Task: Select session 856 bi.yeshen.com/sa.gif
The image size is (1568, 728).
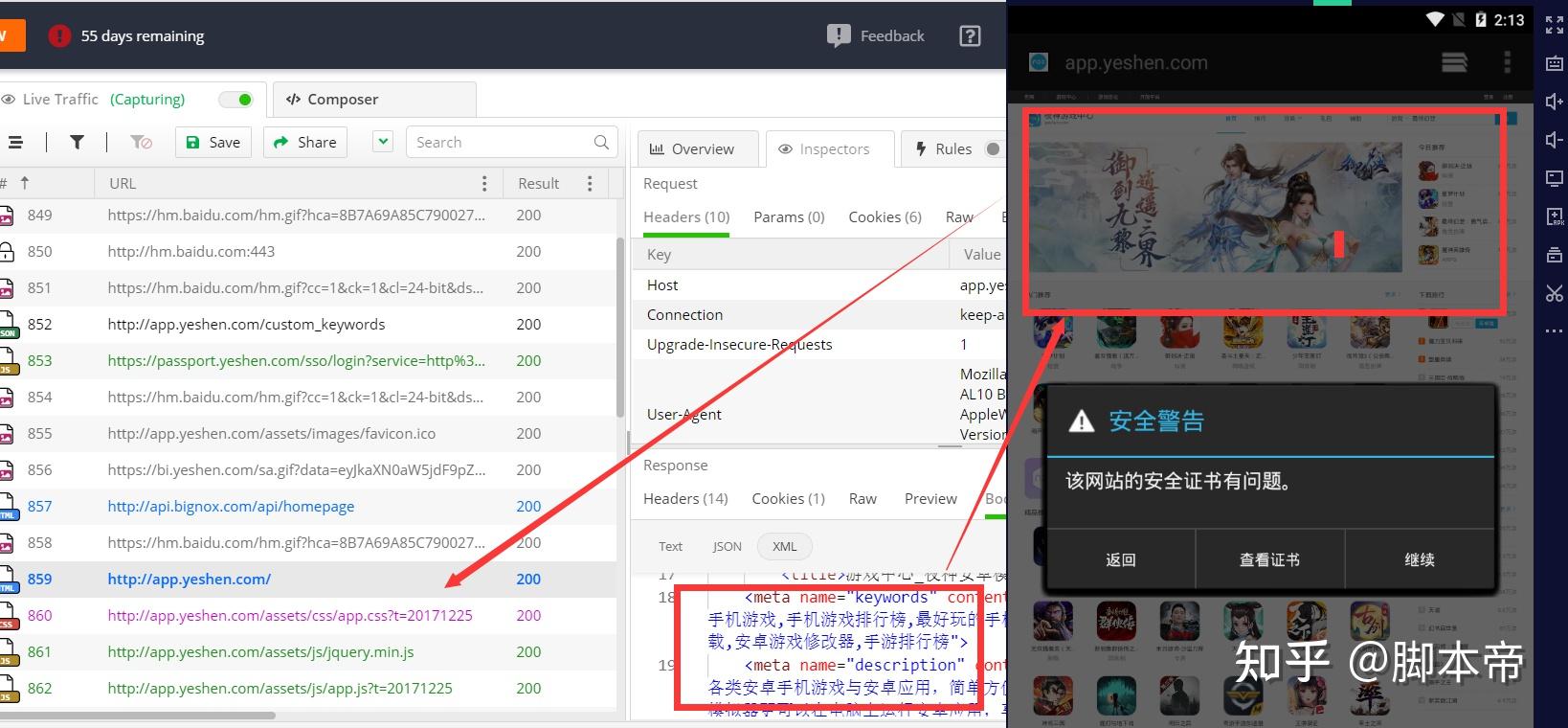Action: [308, 470]
